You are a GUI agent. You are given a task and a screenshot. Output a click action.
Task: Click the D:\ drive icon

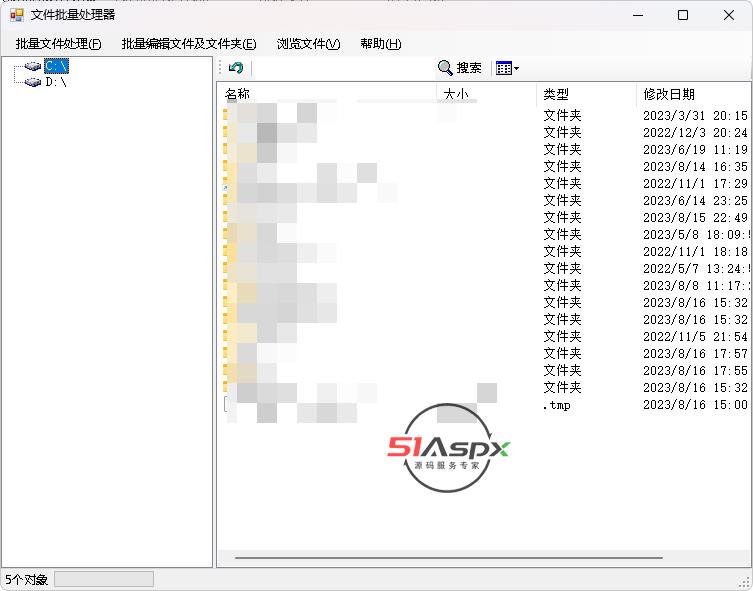[33, 83]
